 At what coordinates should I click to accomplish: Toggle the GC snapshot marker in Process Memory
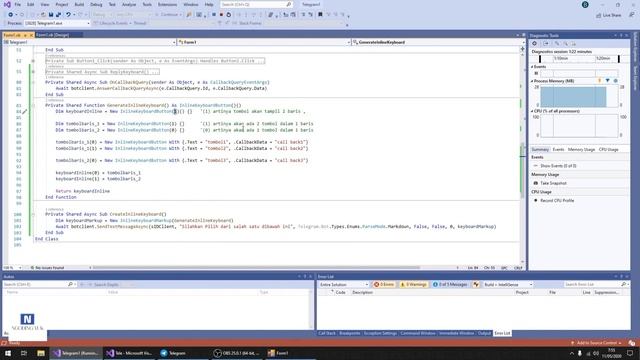tap(600, 81)
